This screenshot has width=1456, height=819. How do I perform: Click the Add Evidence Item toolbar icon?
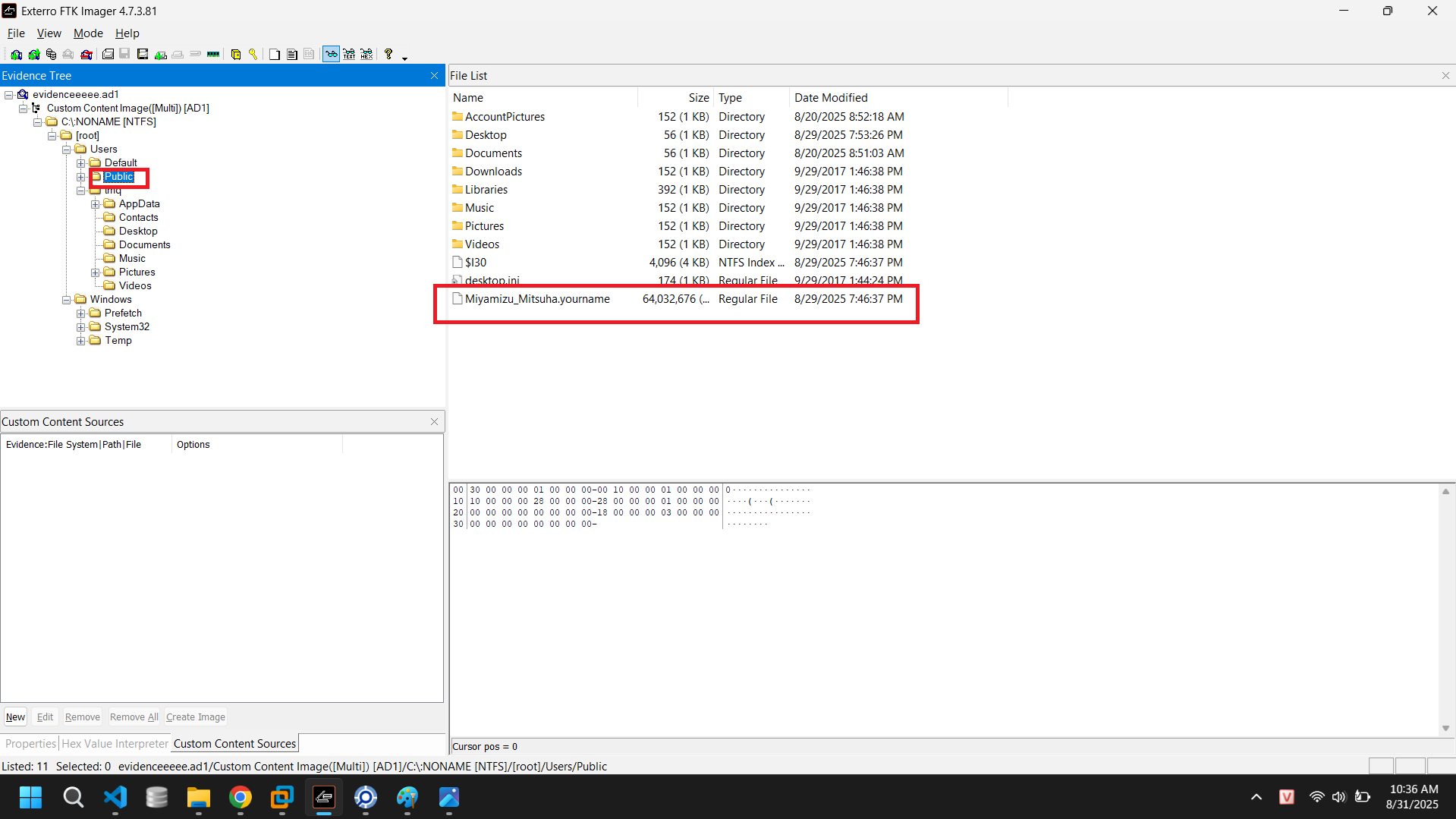(x=16, y=55)
